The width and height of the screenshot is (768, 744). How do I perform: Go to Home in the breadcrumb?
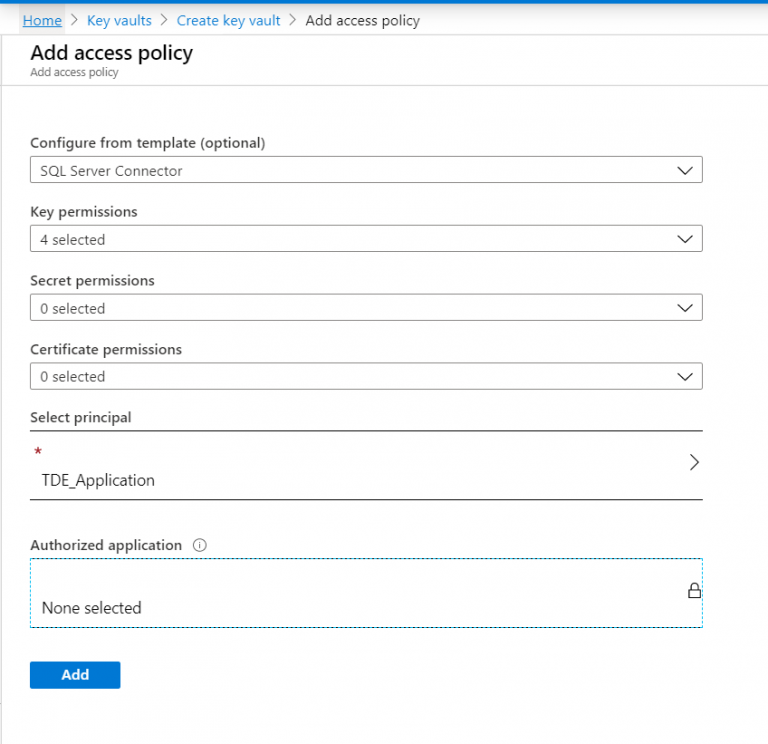click(42, 20)
